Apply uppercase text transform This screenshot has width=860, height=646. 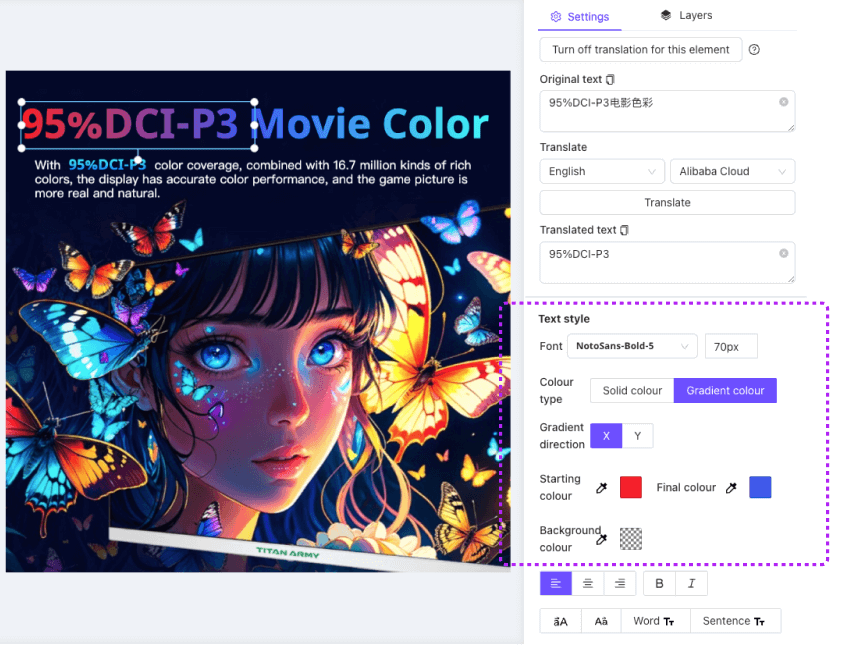(x=561, y=621)
